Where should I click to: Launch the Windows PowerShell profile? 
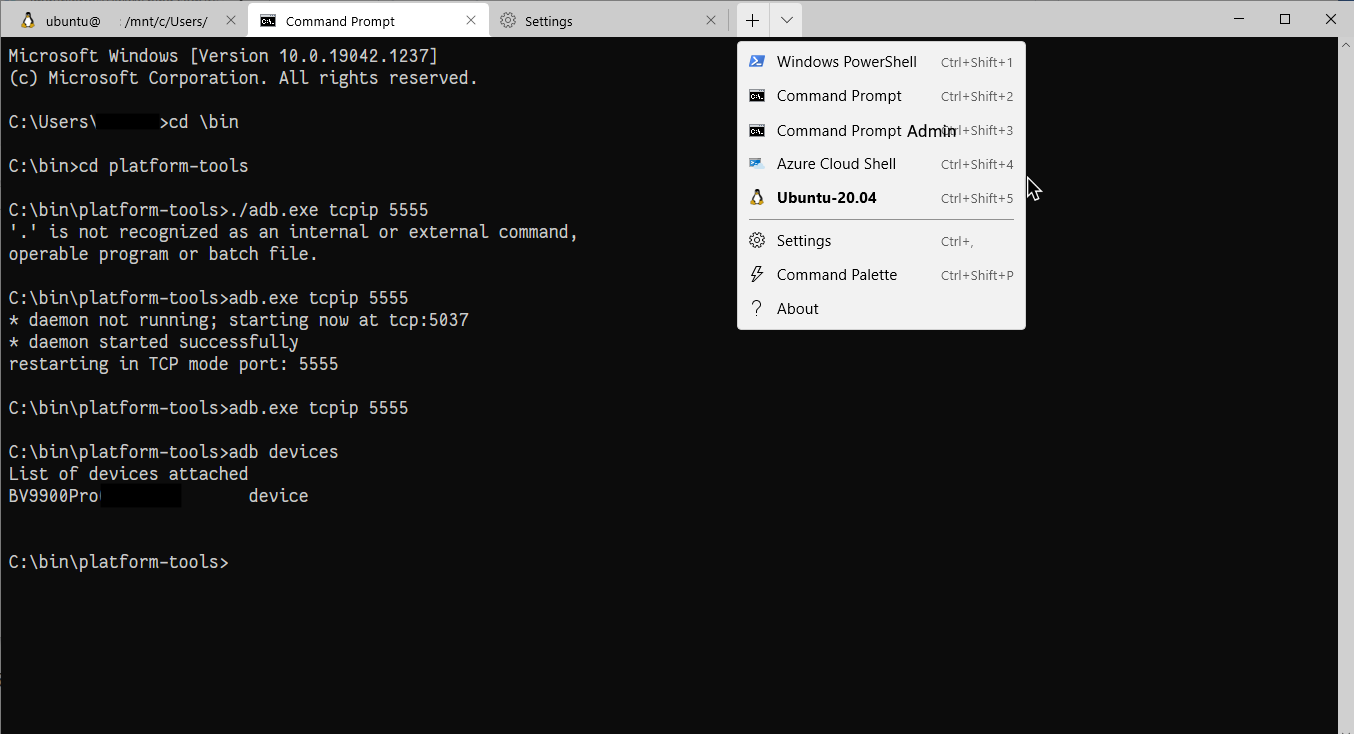846,61
